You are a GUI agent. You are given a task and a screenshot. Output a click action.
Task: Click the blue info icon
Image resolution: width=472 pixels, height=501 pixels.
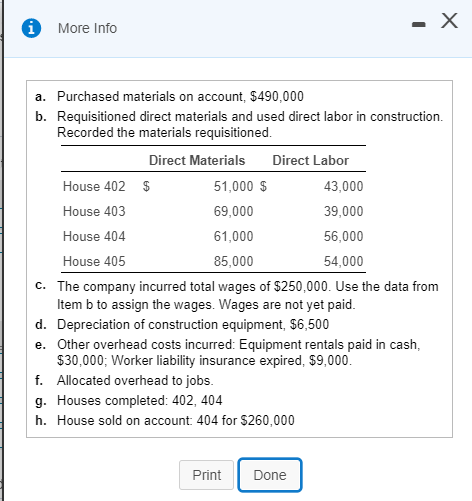coord(31,28)
